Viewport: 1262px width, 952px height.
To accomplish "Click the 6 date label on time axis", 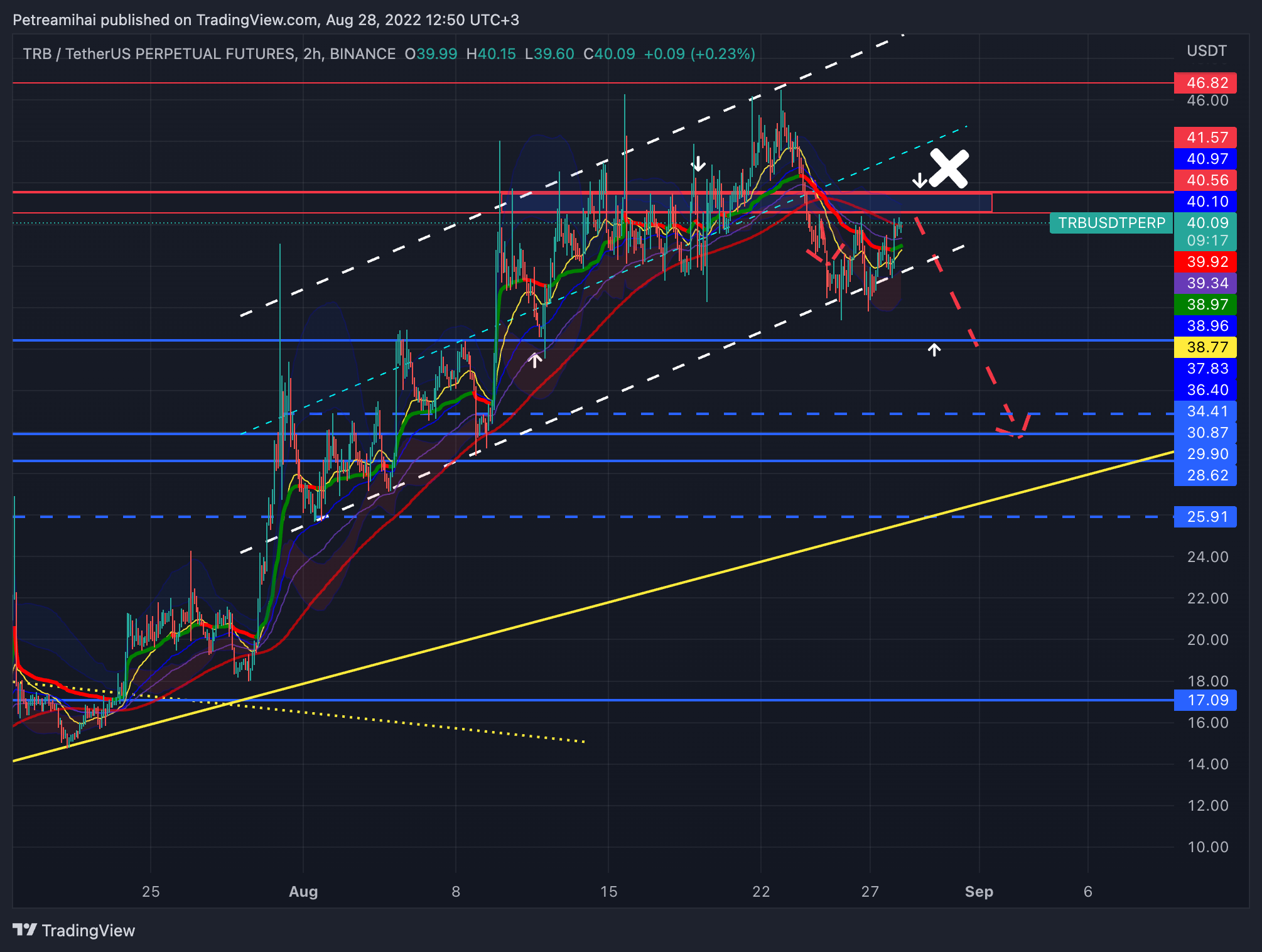I will pyautogui.click(x=1088, y=892).
